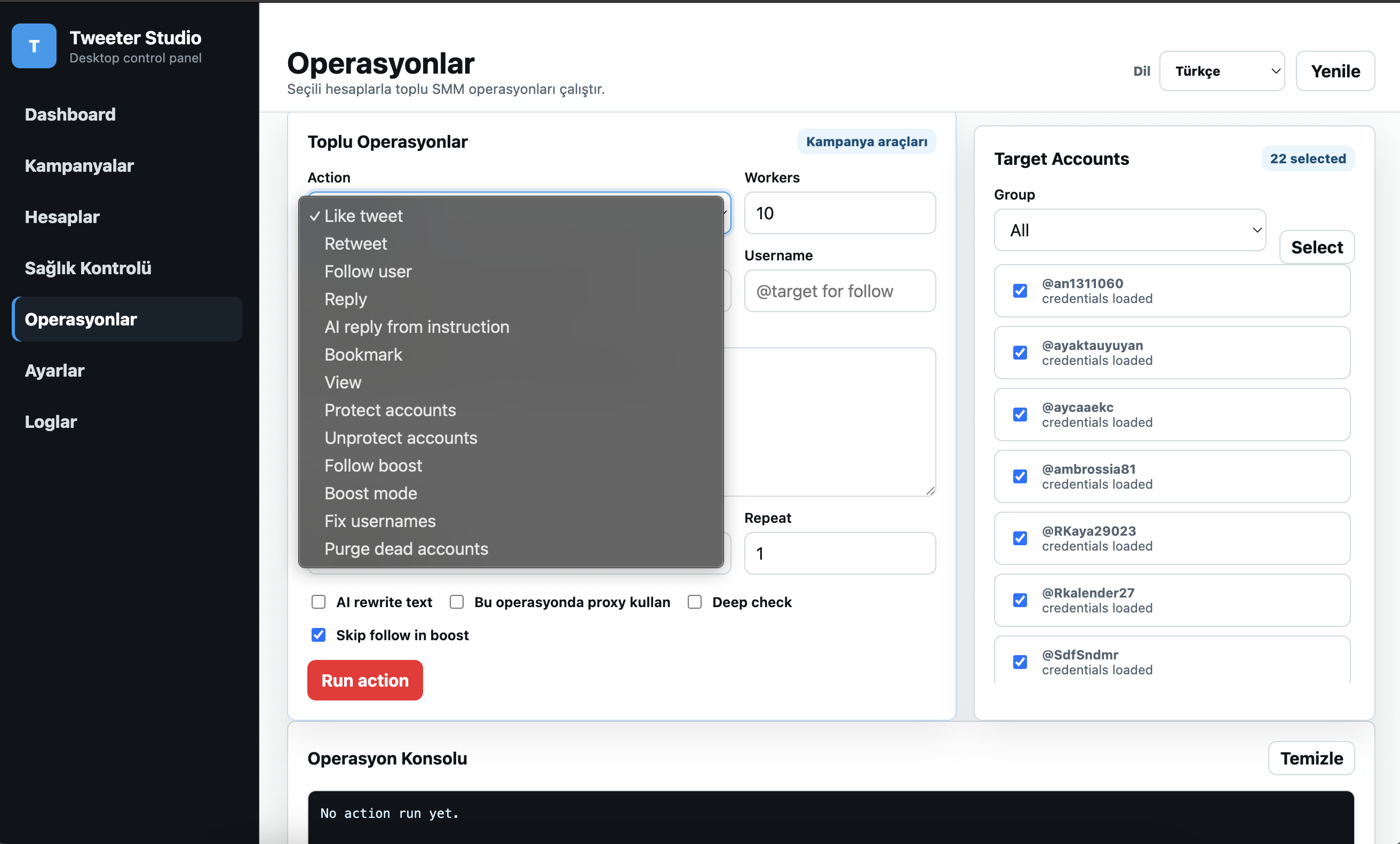Click the Username target field

pyautogui.click(x=840, y=291)
